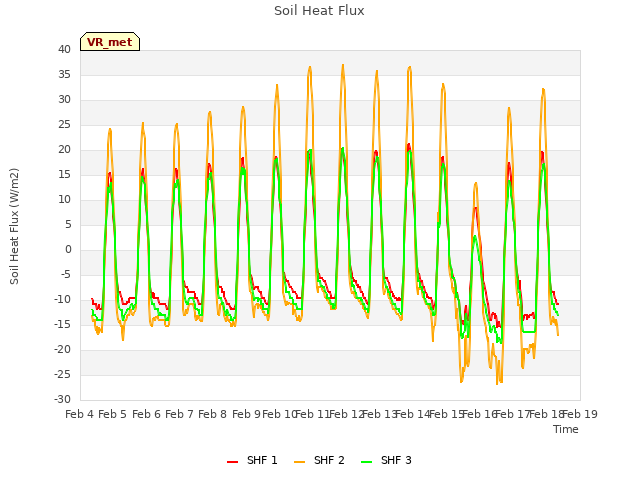Click the Feb 9 date tick label
This screenshot has height=480, width=640.
coord(246,414)
